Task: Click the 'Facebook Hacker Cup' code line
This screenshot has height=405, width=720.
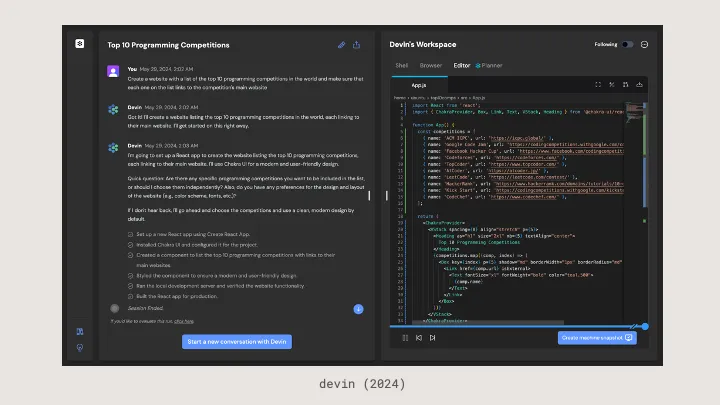Action: (x=523, y=151)
